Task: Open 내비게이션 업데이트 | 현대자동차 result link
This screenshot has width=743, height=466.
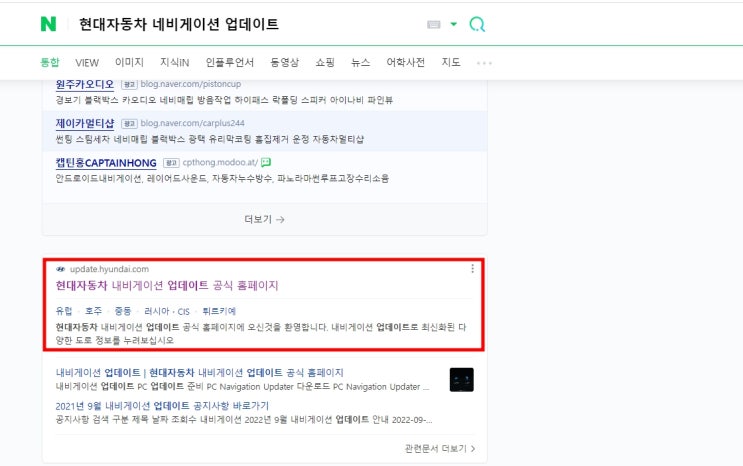Action: 199,373
